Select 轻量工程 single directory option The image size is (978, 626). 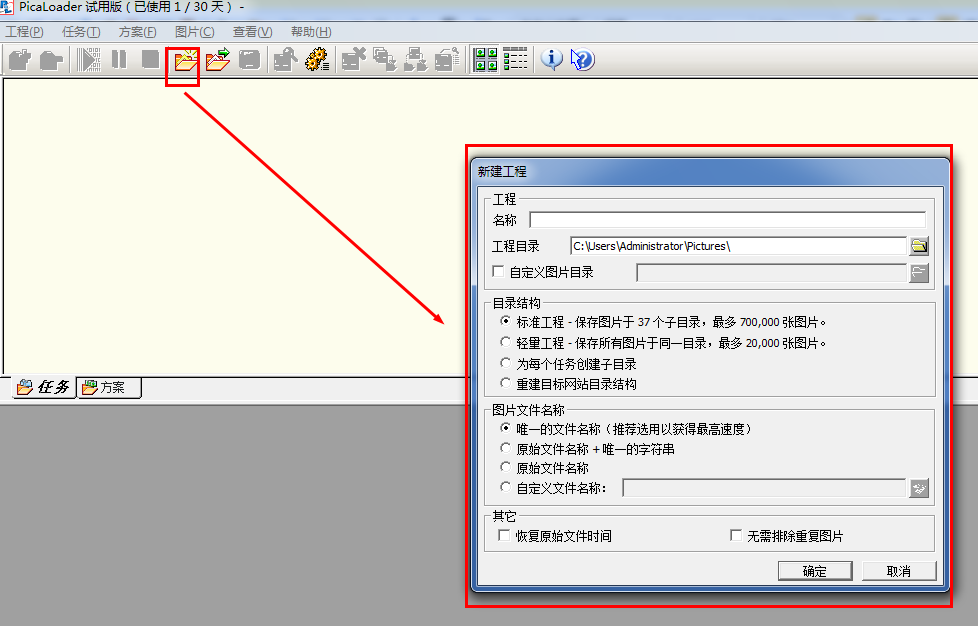[505, 342]
